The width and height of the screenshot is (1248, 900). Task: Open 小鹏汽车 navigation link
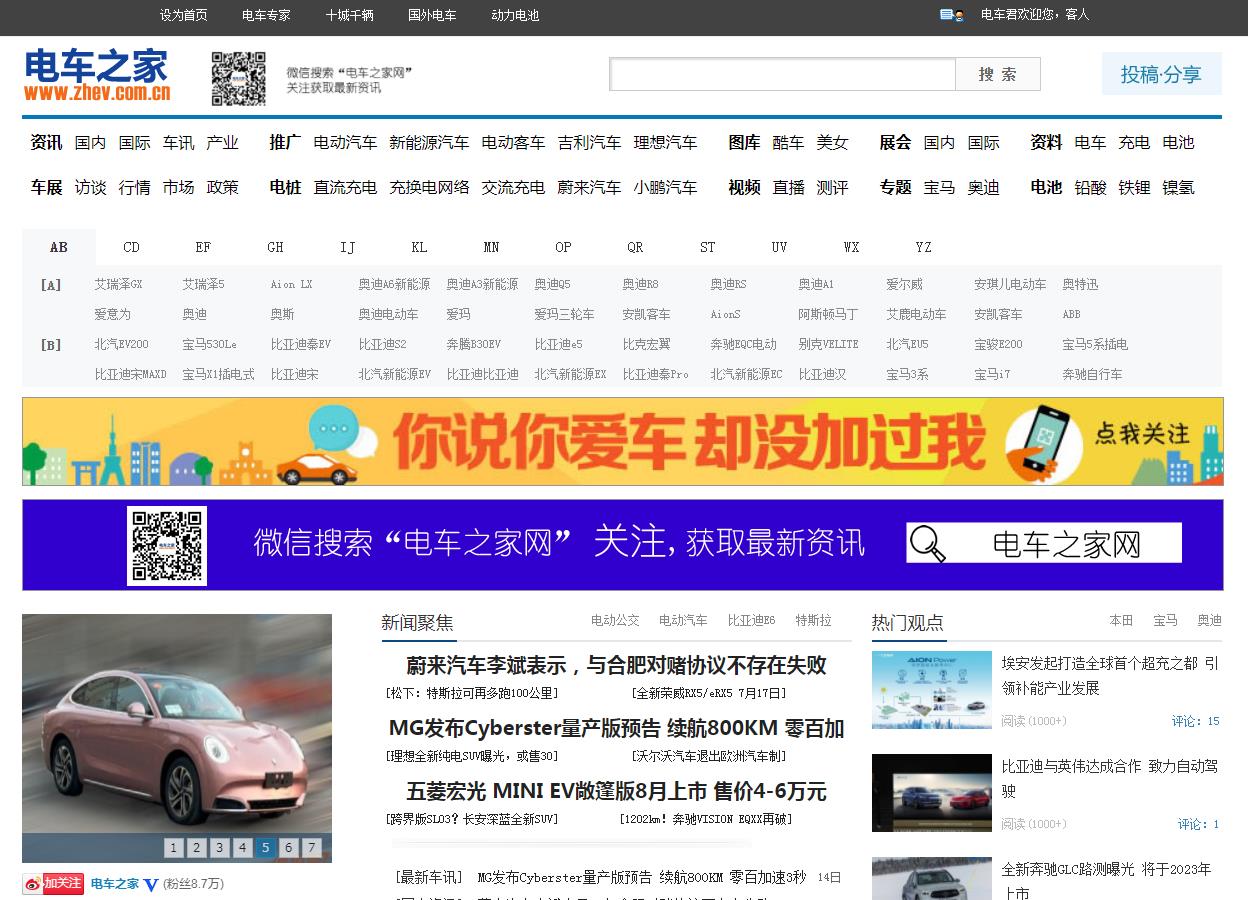pyautogui.click(x=665, y=187)
